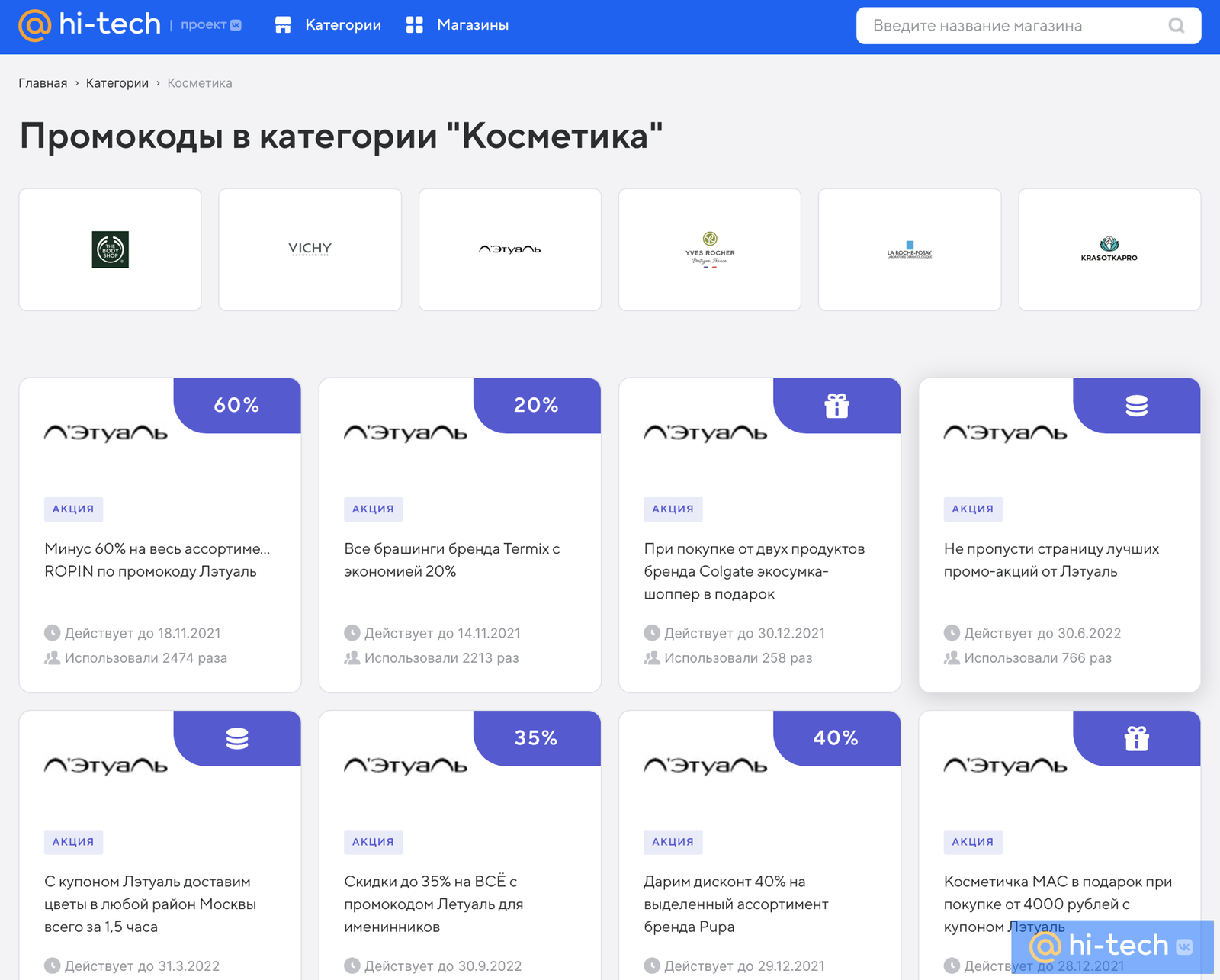Click the Категории storefront icon

pyautogui.click(x=283, y=25)
